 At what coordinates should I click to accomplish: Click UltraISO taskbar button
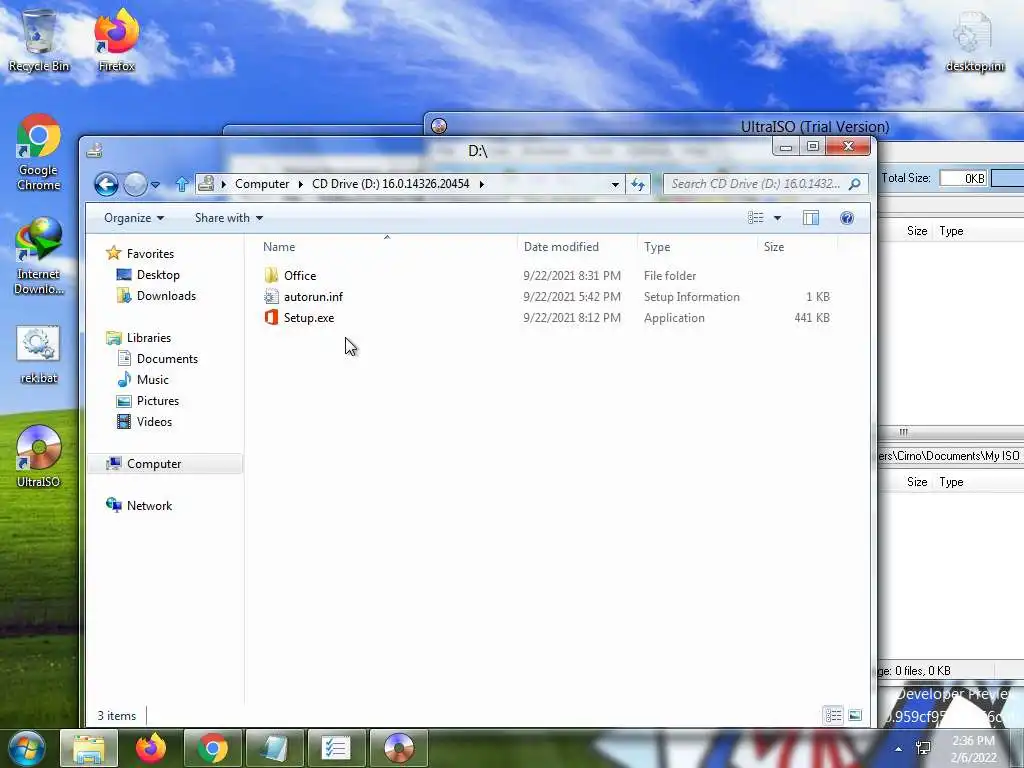click(399, 748)
